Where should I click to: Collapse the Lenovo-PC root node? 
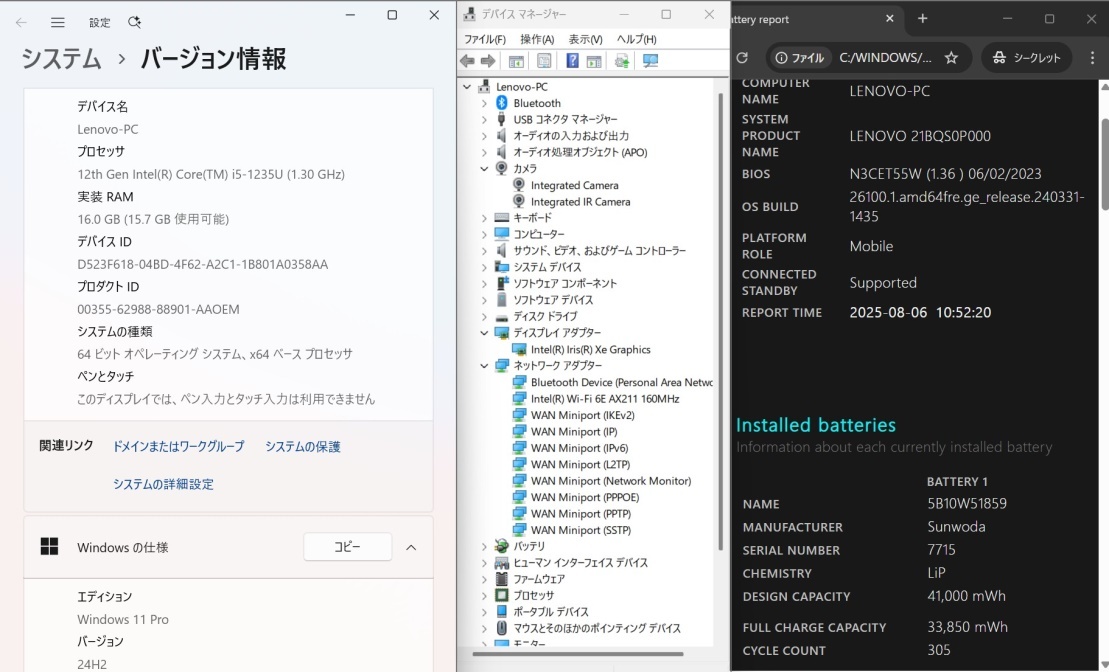[x=467, y=87]
